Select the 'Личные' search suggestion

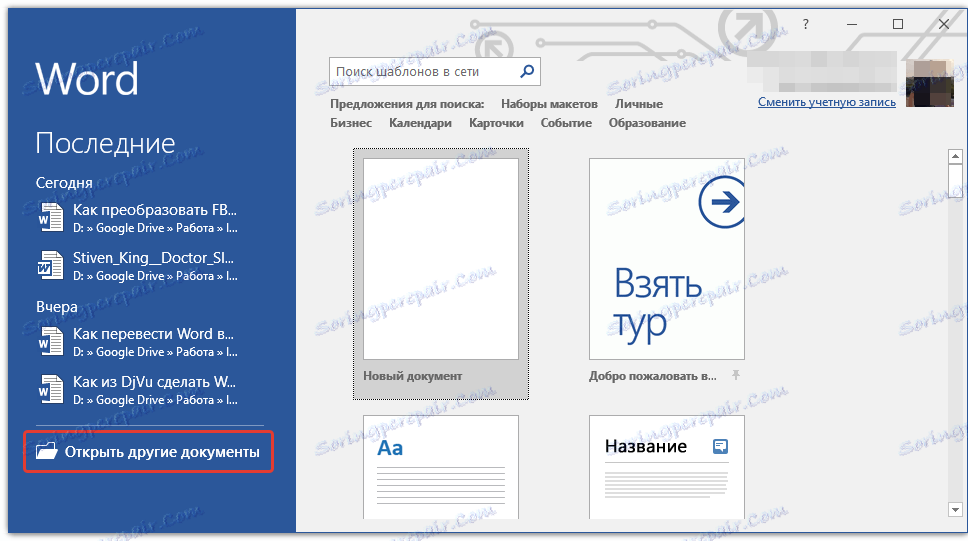pyautogui.click(x=639, y=104)
